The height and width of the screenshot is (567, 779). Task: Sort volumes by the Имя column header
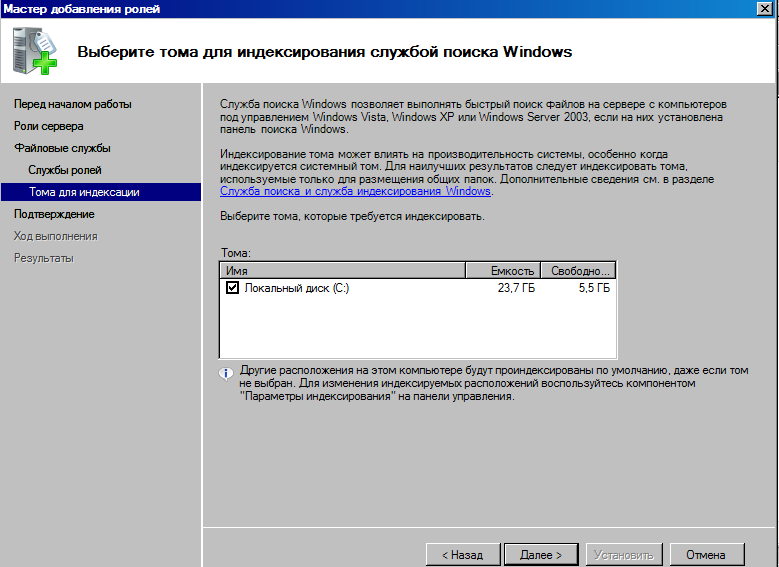tap(342, 271)
